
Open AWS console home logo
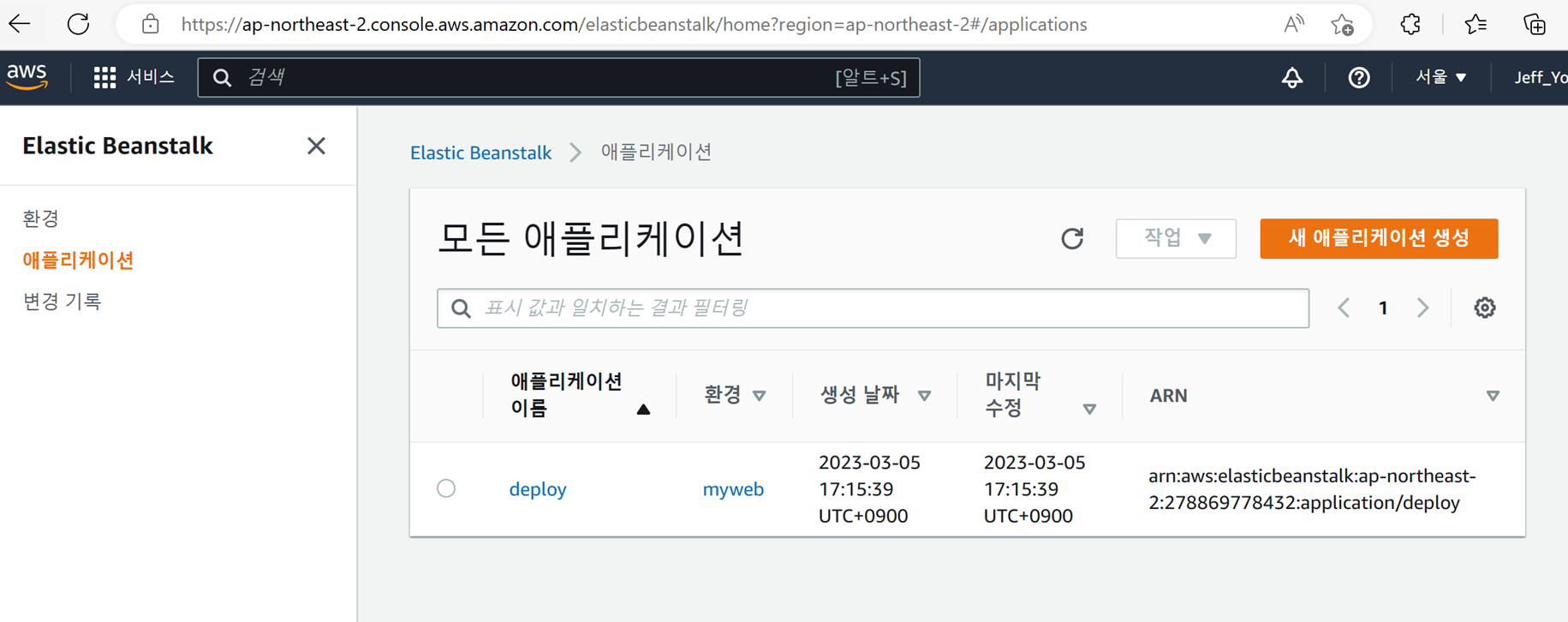pyautogui.click(x=27, y=77)
